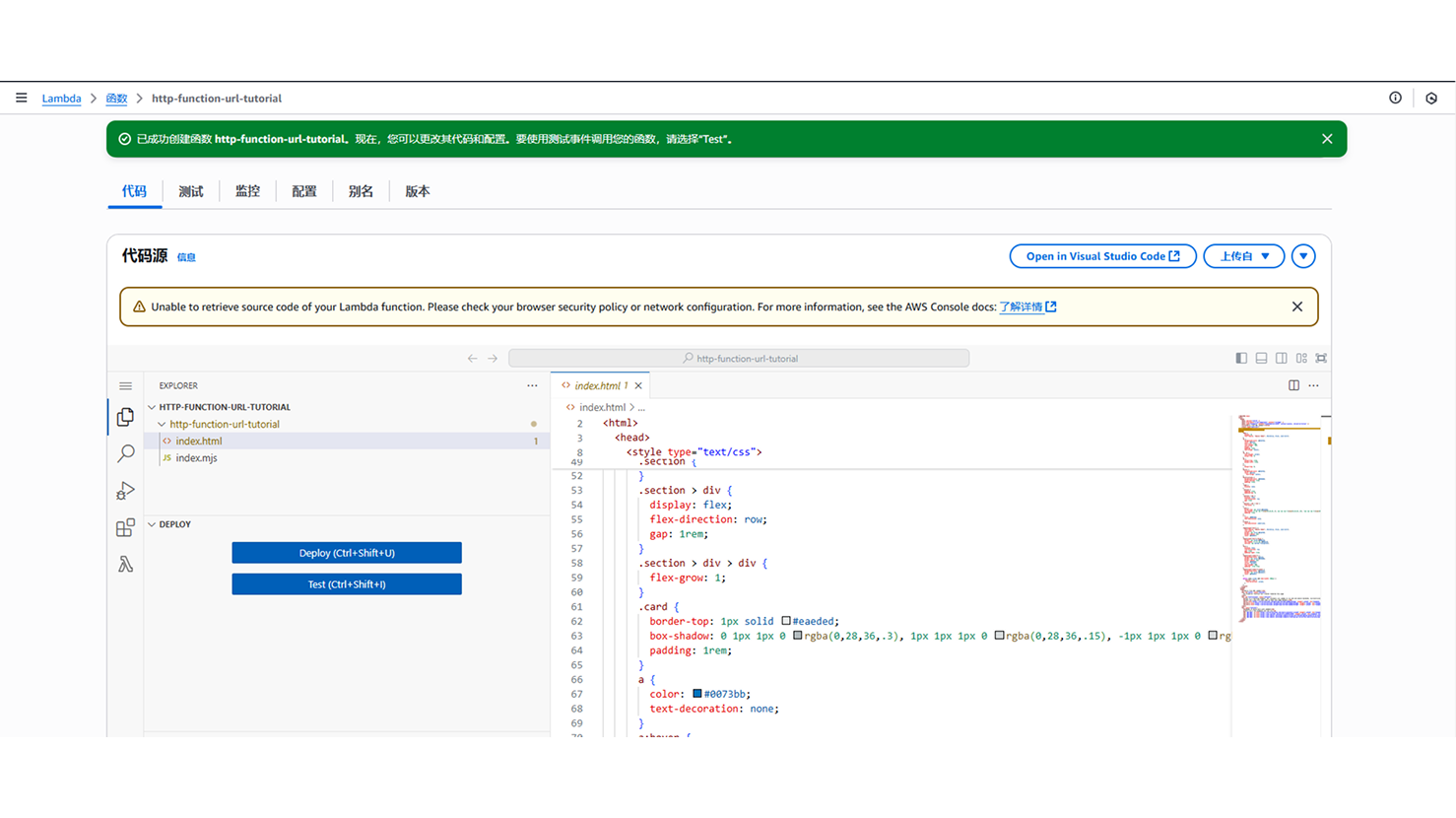Open the 上传自 dropdown

click(x=1243, y=256)
